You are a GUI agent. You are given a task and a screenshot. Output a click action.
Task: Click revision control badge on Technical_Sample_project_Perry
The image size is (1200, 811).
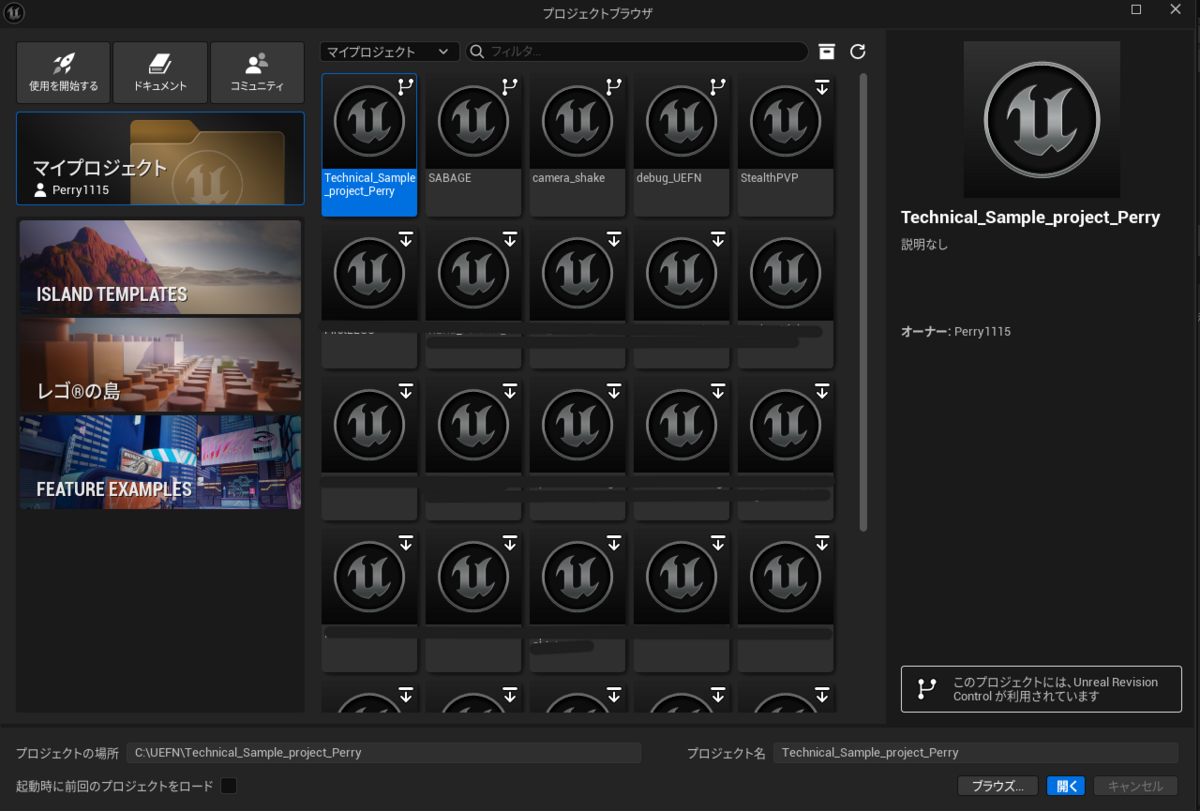[x=405, y=87]
